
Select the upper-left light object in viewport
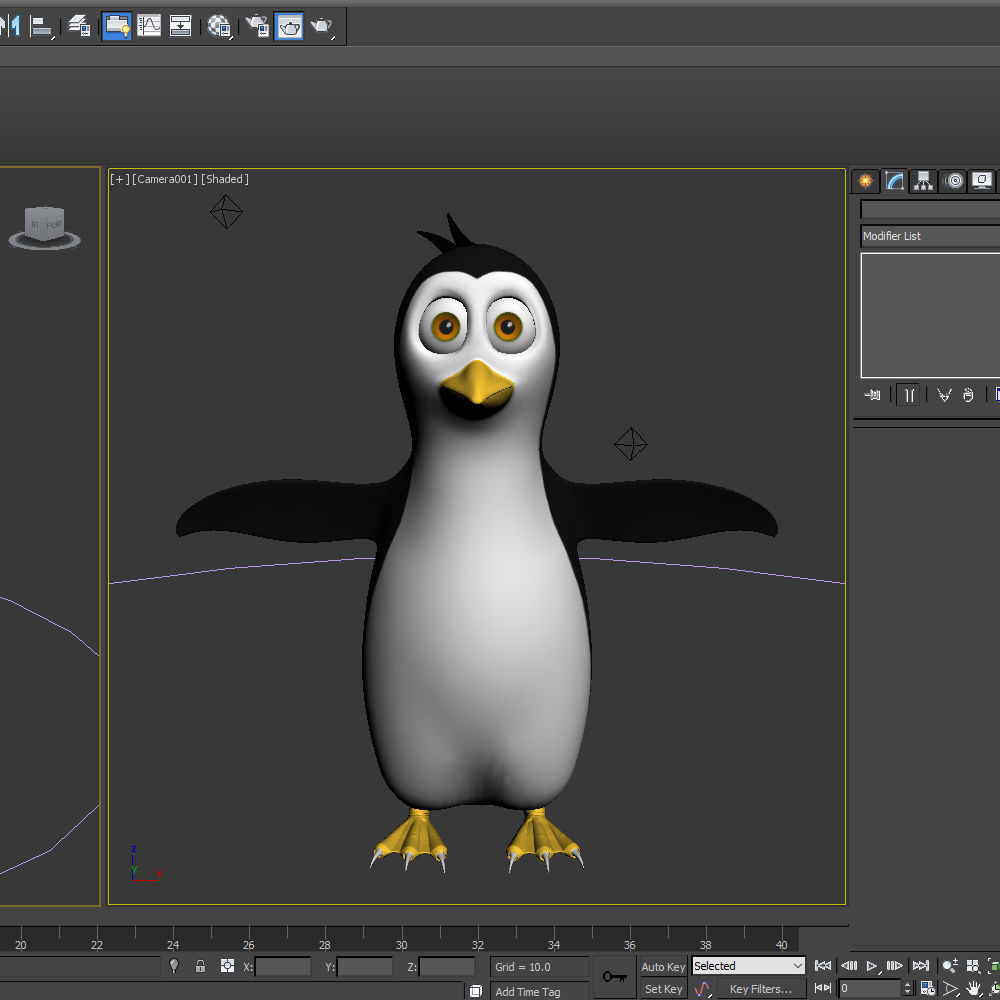pos(226,212)
